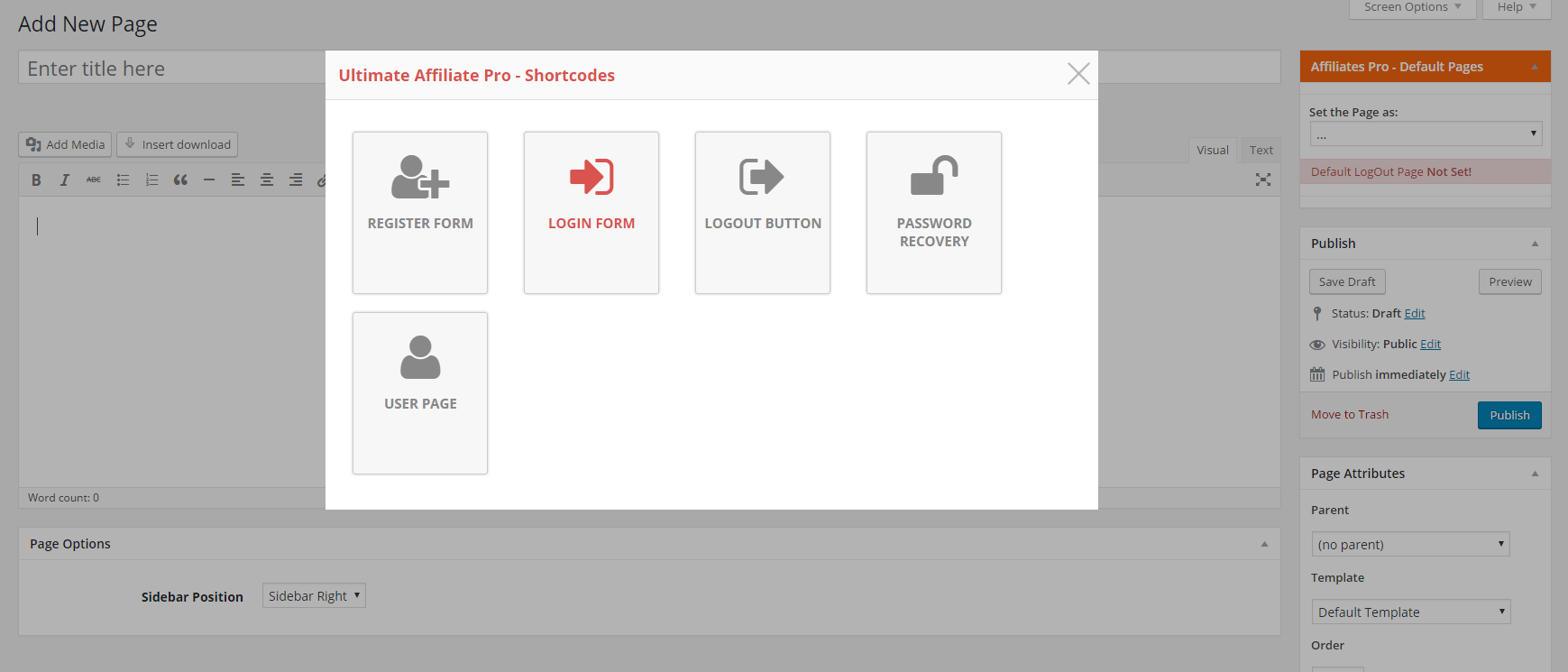Insert a horizontal line
The width and height of the screenshot is (1568, 672).
(209, 180)
